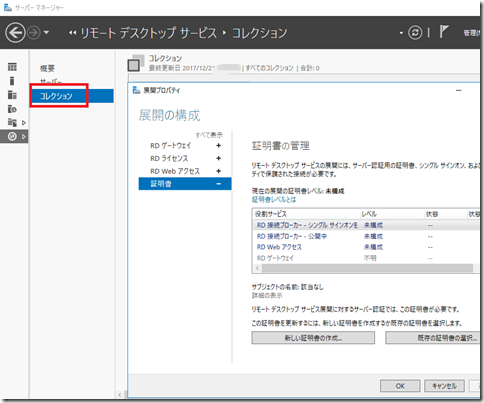Screen dimensions: 484x403
Task: Click 詳細の表示 link
Action: [x=267, y=295]
